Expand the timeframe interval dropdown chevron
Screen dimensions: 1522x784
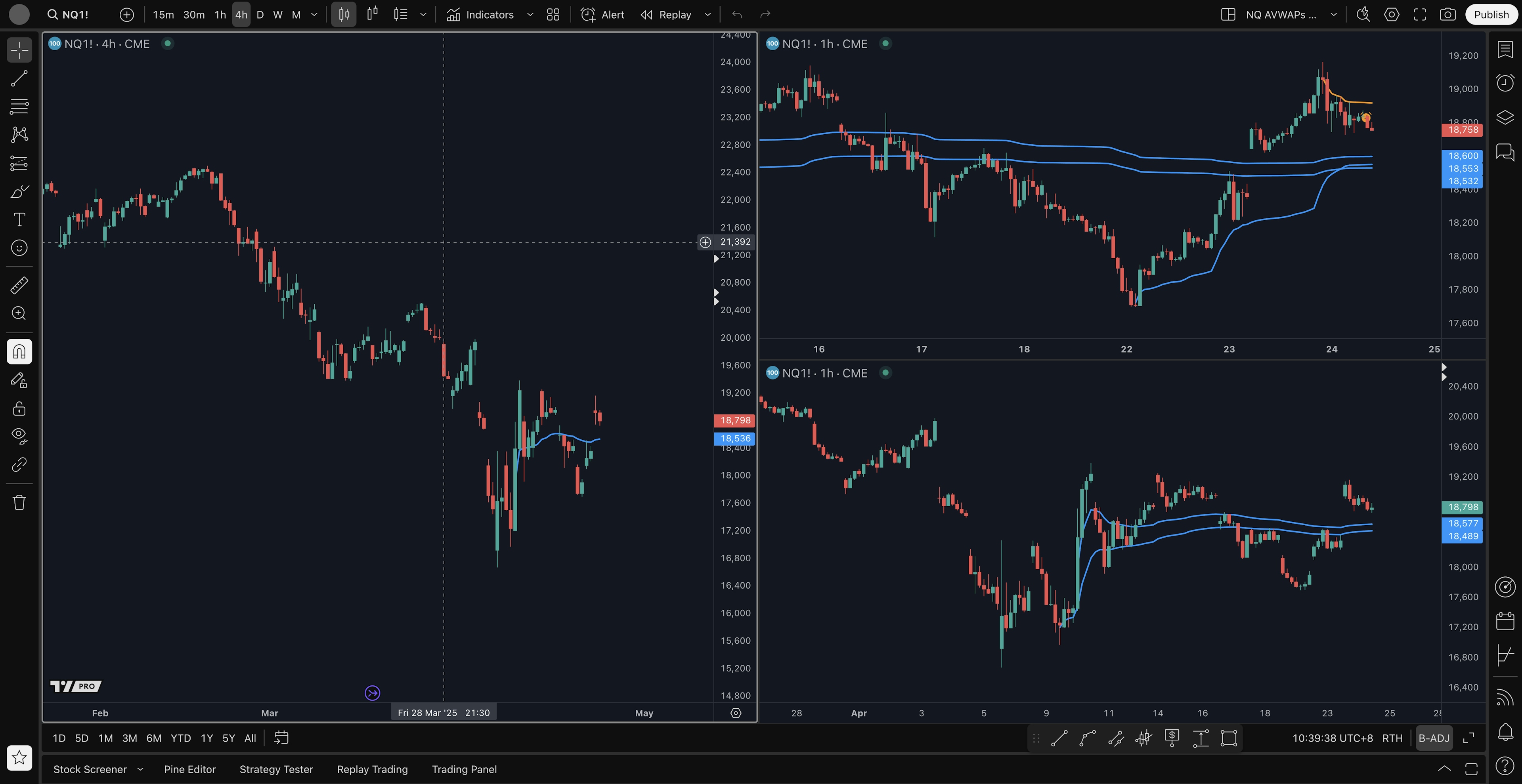[x=314, y=15]
